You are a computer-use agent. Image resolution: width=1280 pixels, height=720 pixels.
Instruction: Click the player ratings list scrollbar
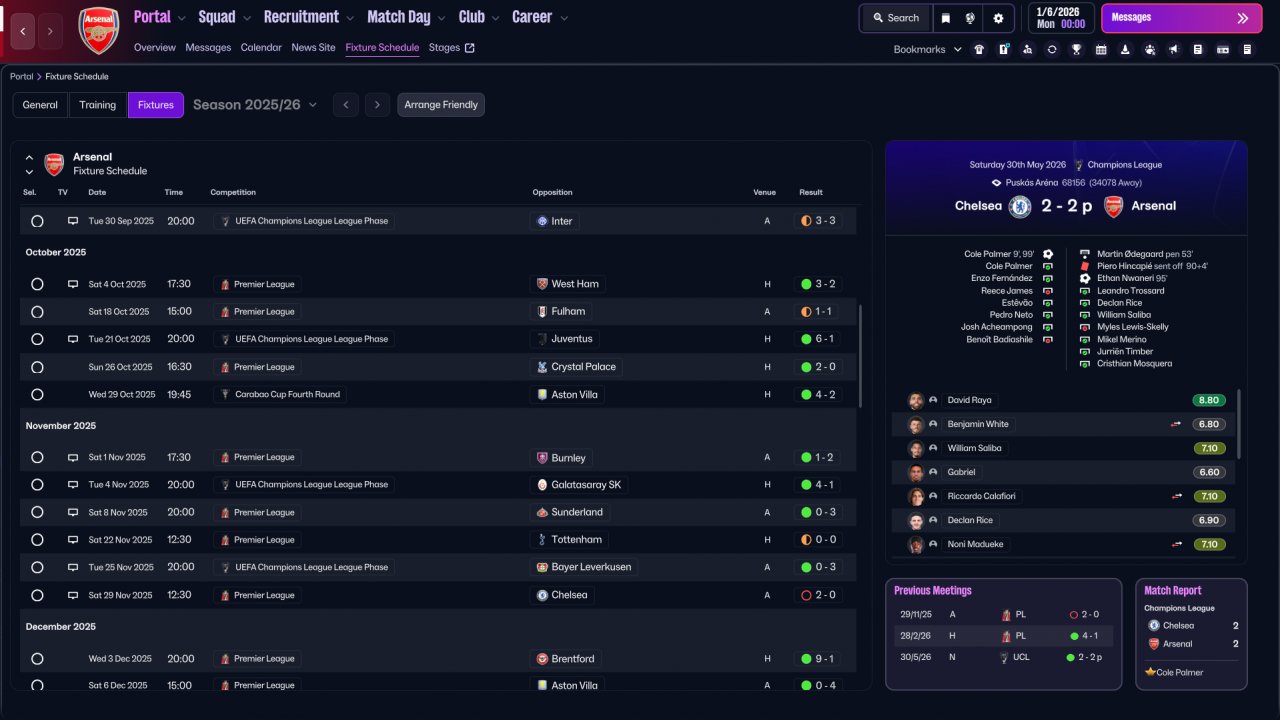pyautogui.click(x=1239, y=423)
